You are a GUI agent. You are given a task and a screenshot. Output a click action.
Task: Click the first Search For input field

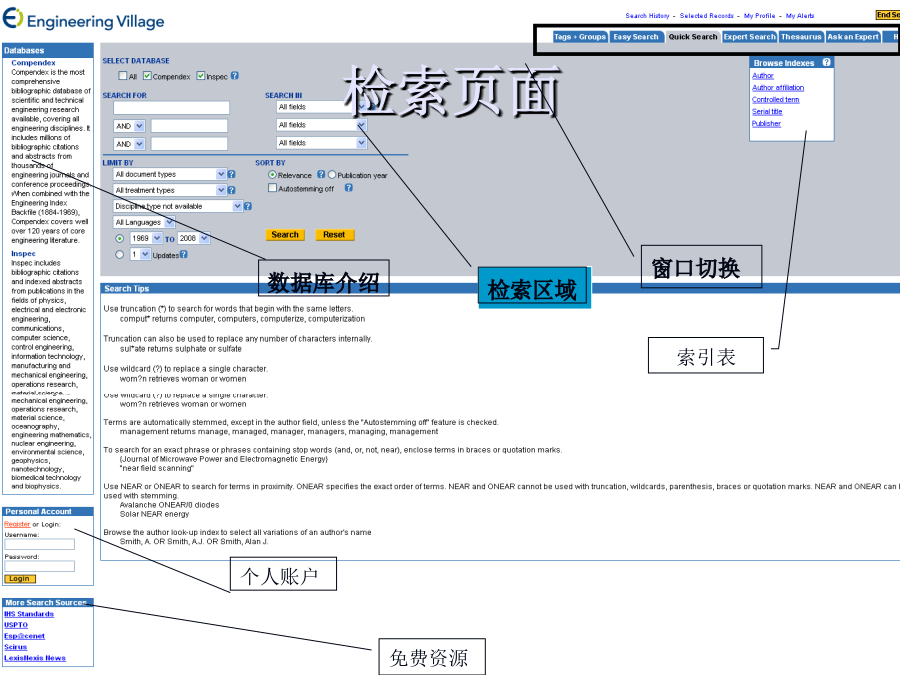(x=171, y=107)
